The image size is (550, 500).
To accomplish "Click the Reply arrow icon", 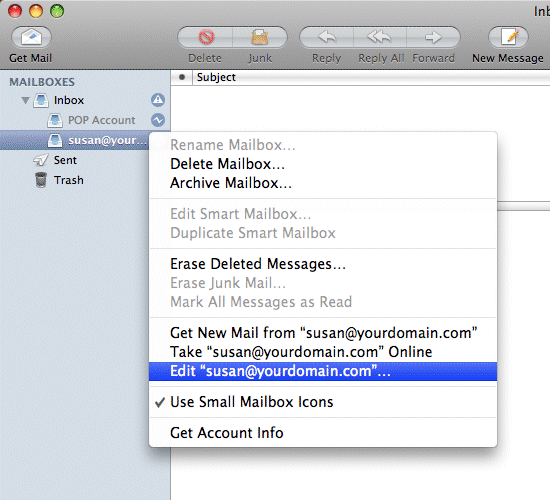I will click(327, 37).
